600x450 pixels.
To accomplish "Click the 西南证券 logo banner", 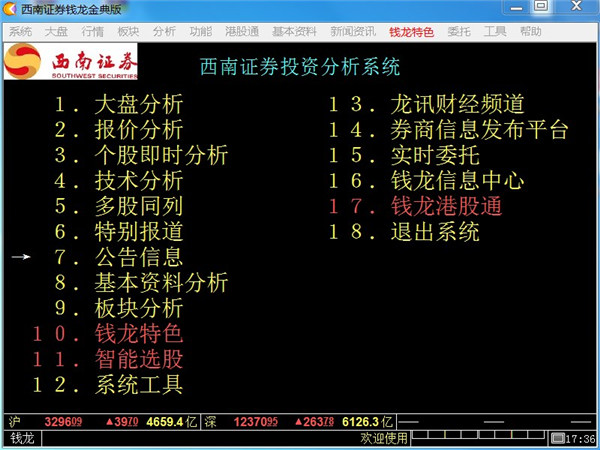I will point(70,61).
